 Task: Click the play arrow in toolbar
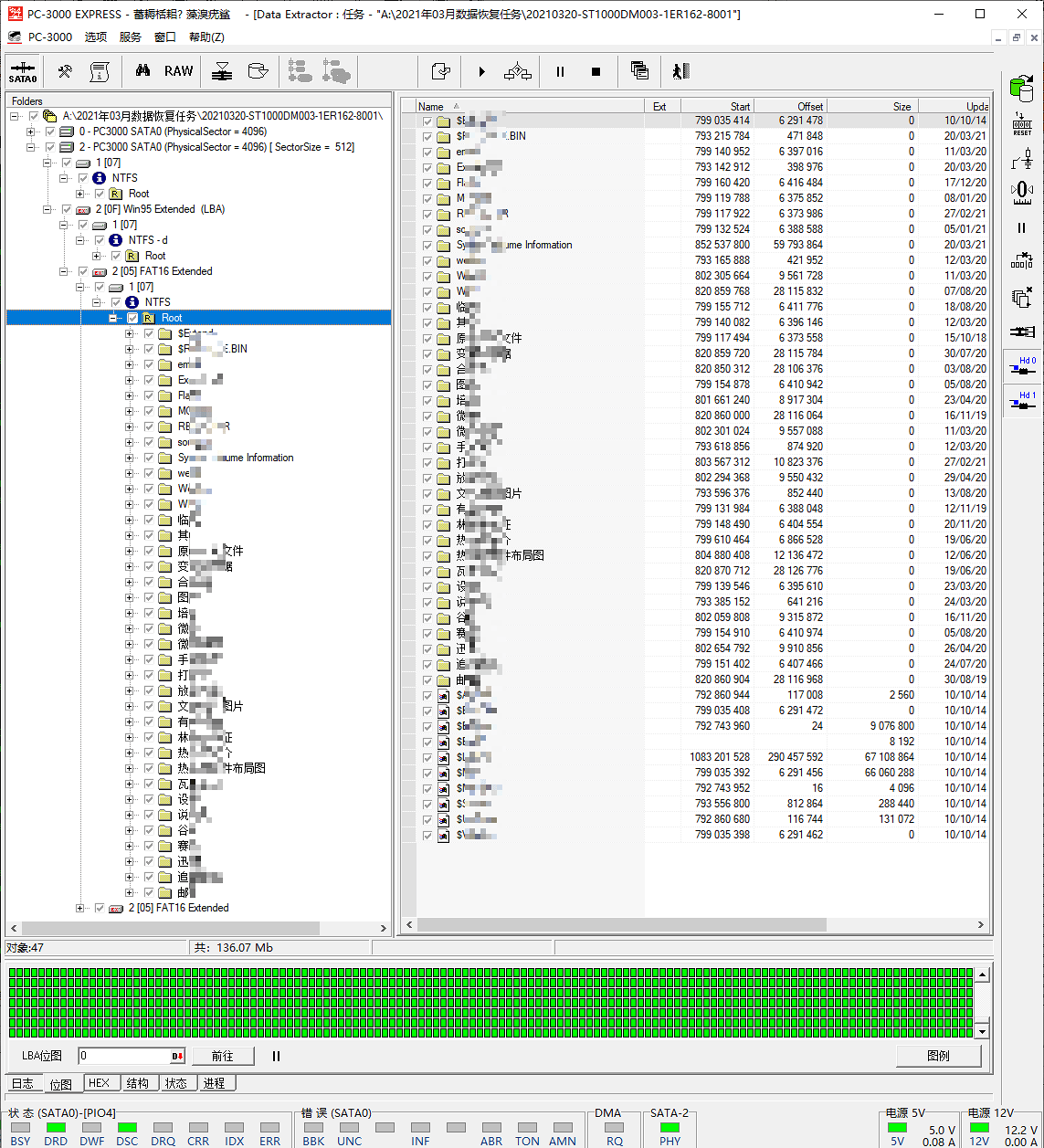[481, 71]
